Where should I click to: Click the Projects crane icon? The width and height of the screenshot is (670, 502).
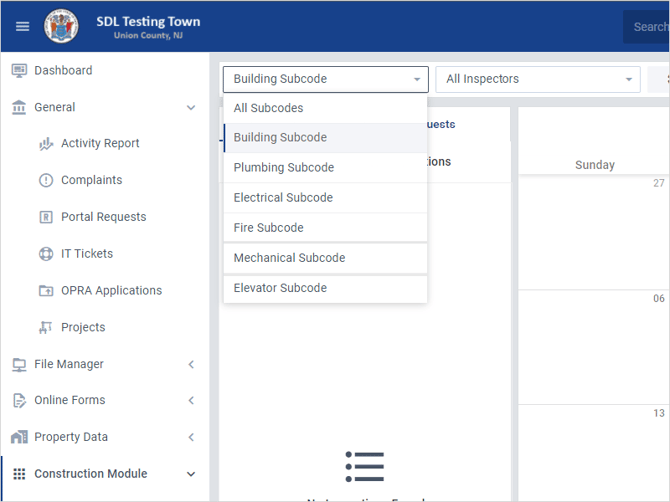[46, 327]
